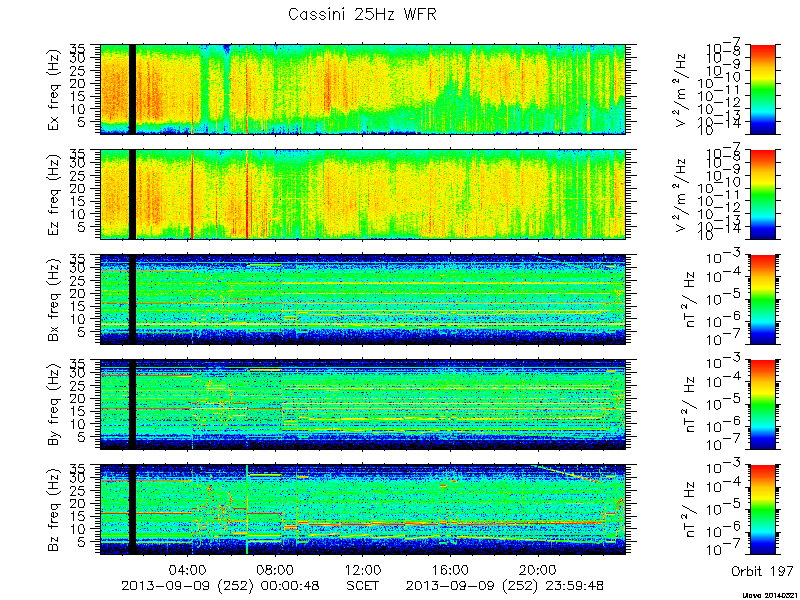The image size is (800, 600).
Task: Select the Ex freq (Hz) axis label
Action: click(x=54, y=90)
